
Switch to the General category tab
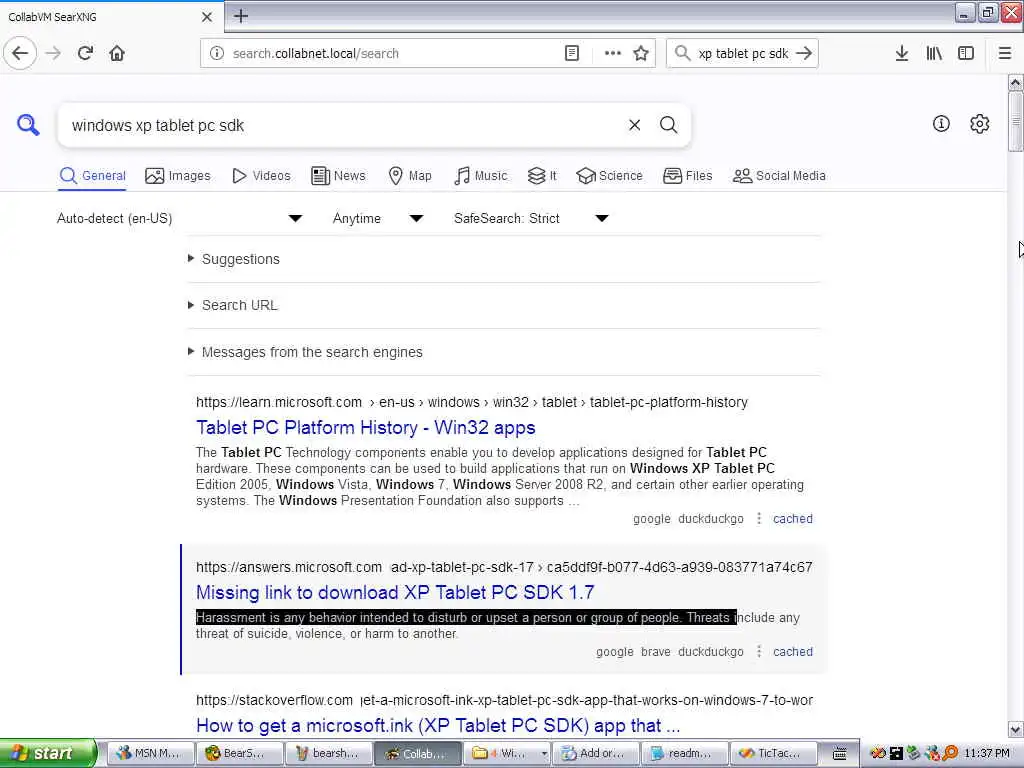(x=93, y=176)
